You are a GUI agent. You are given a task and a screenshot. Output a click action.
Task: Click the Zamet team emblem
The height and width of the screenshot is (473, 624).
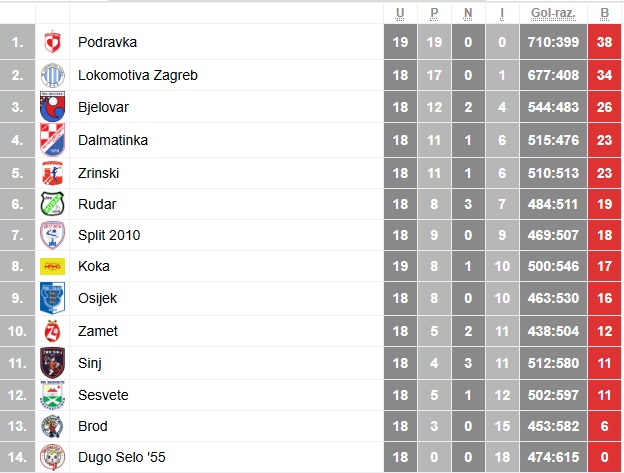tap(52, 331)
